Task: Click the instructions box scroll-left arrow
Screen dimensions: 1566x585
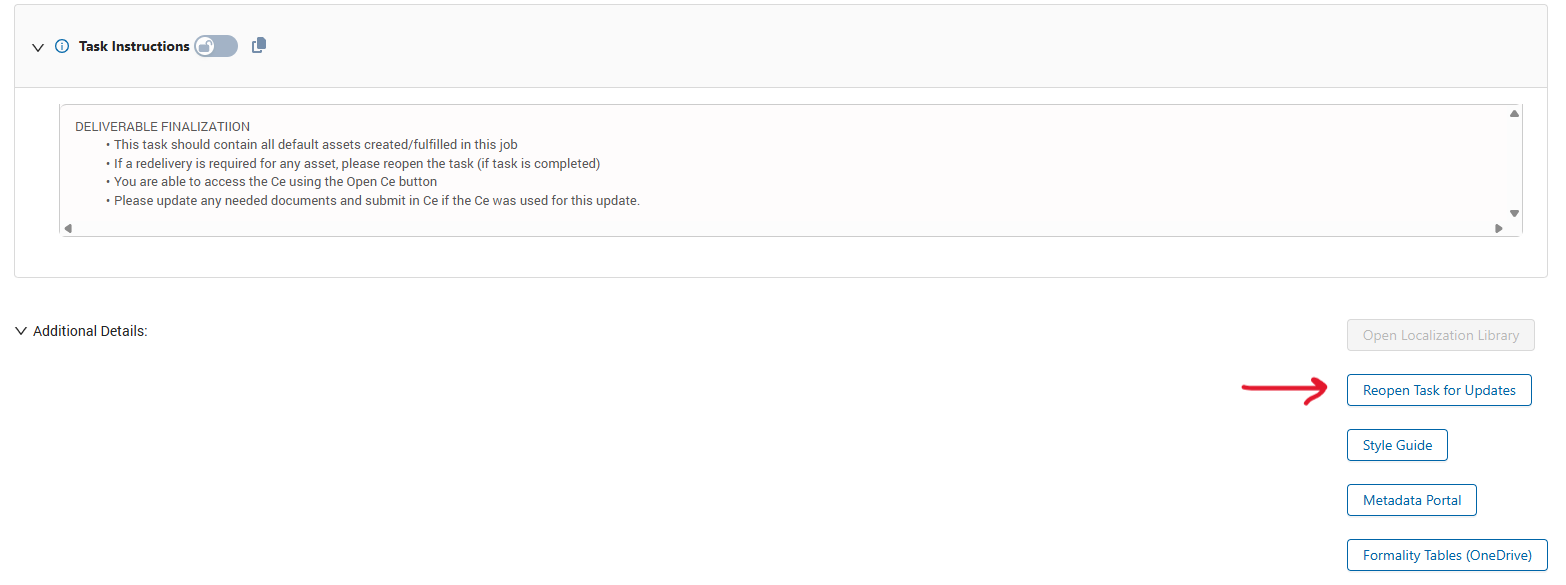Action: point(68,228)
